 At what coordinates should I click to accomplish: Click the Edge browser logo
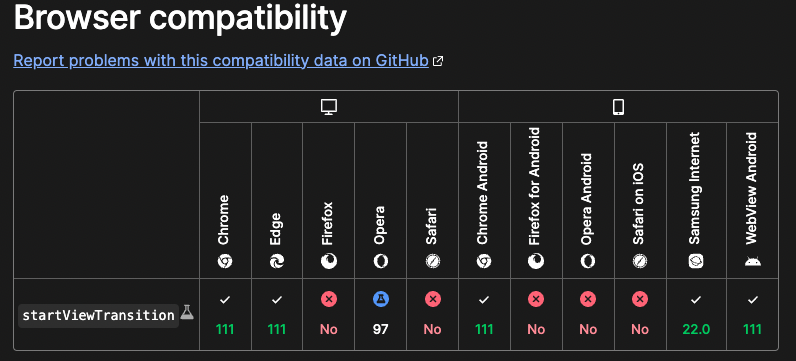277,261
